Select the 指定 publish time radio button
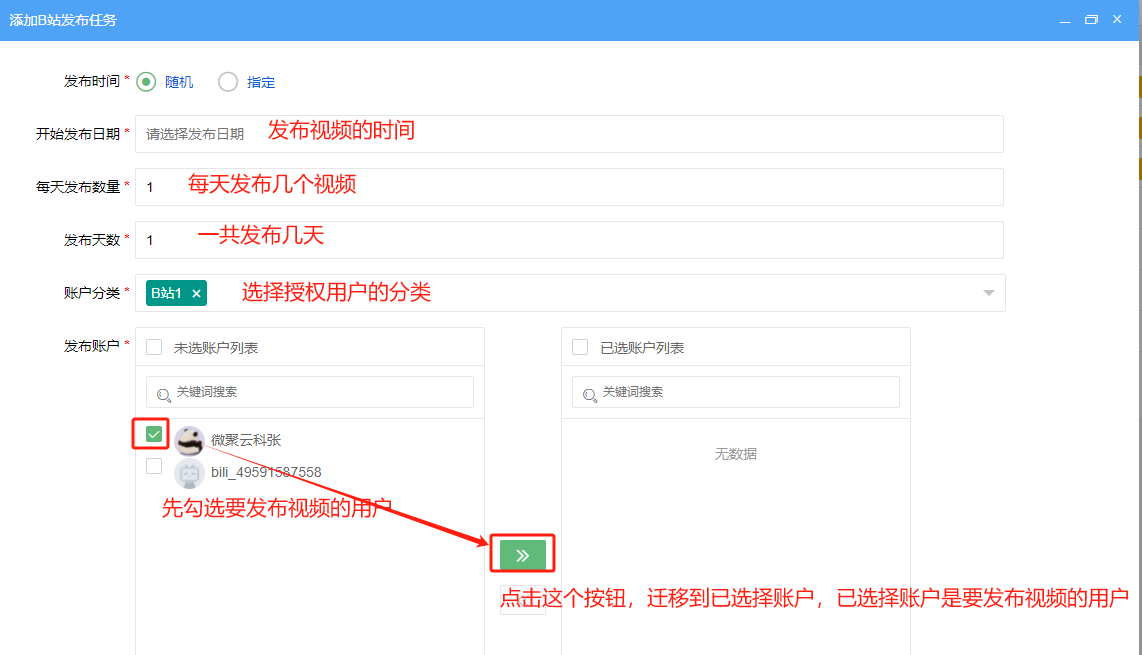 [x=228, y=82]
